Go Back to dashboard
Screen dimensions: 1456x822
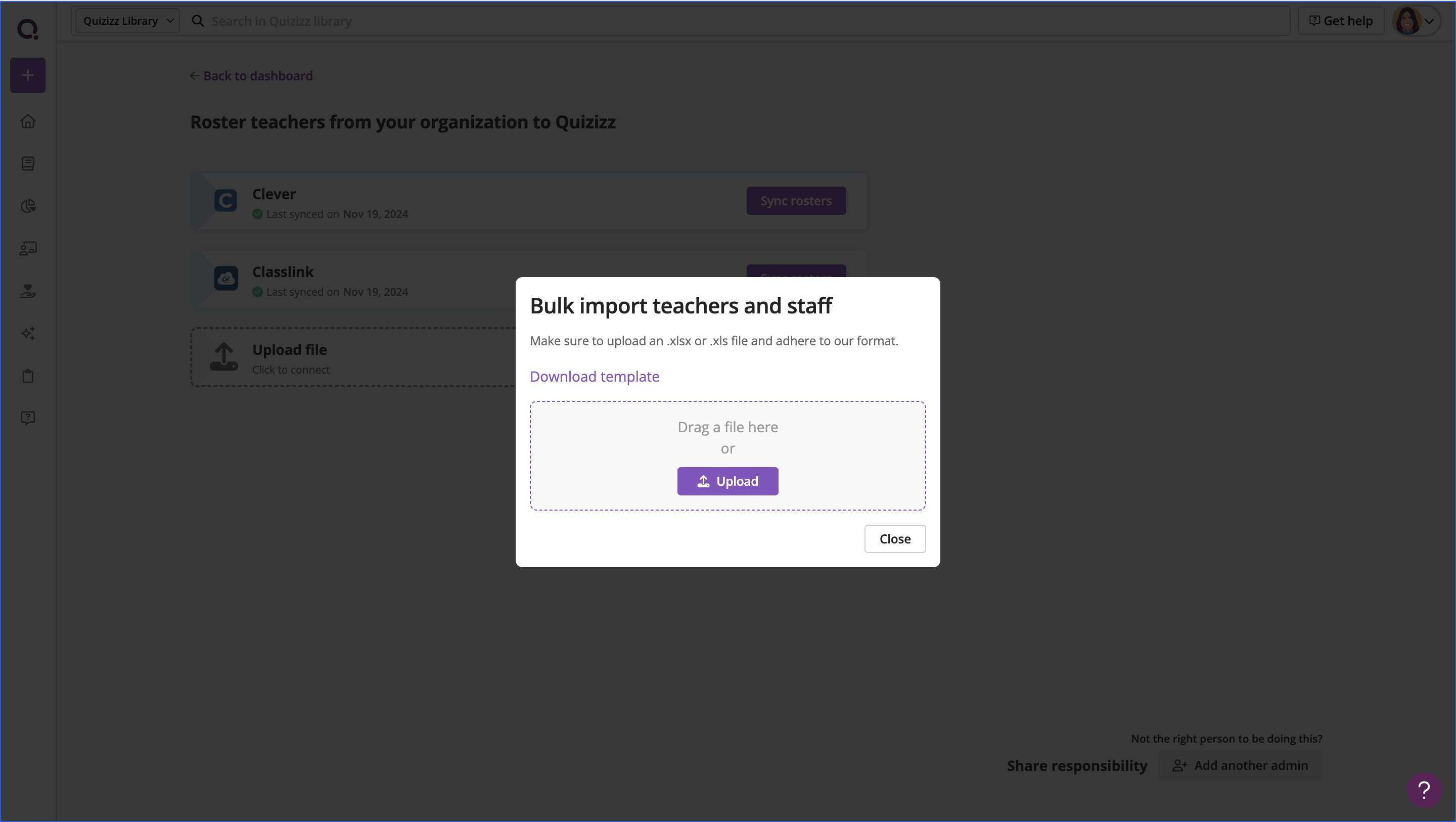(251, 76)
